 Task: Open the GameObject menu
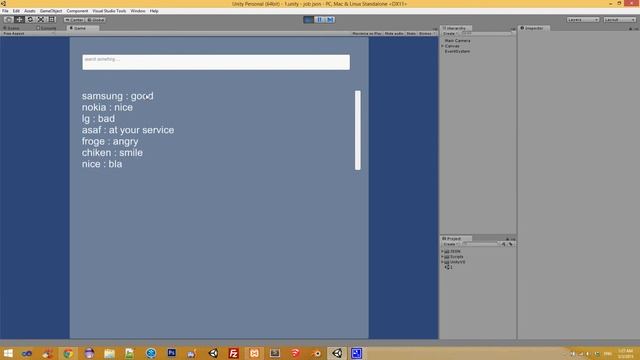(51, 11)
